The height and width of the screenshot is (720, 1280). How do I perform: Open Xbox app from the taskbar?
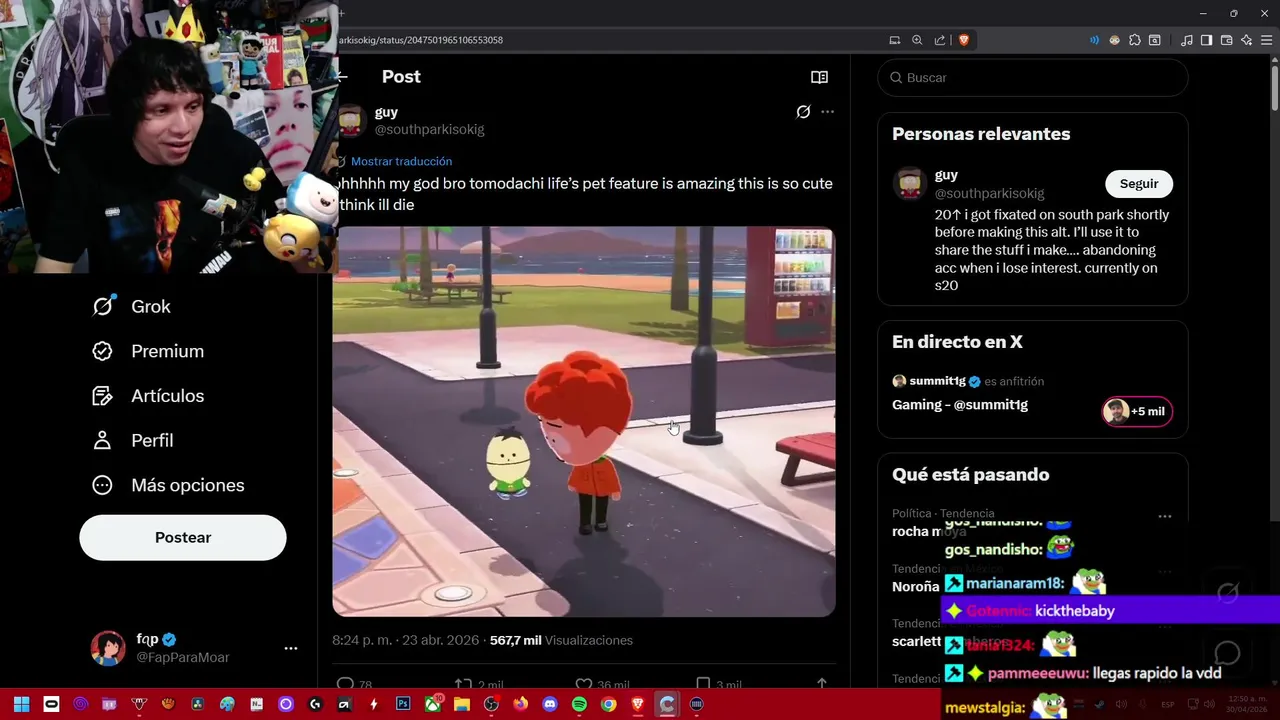pyautogui.click(x=433, y=704)
